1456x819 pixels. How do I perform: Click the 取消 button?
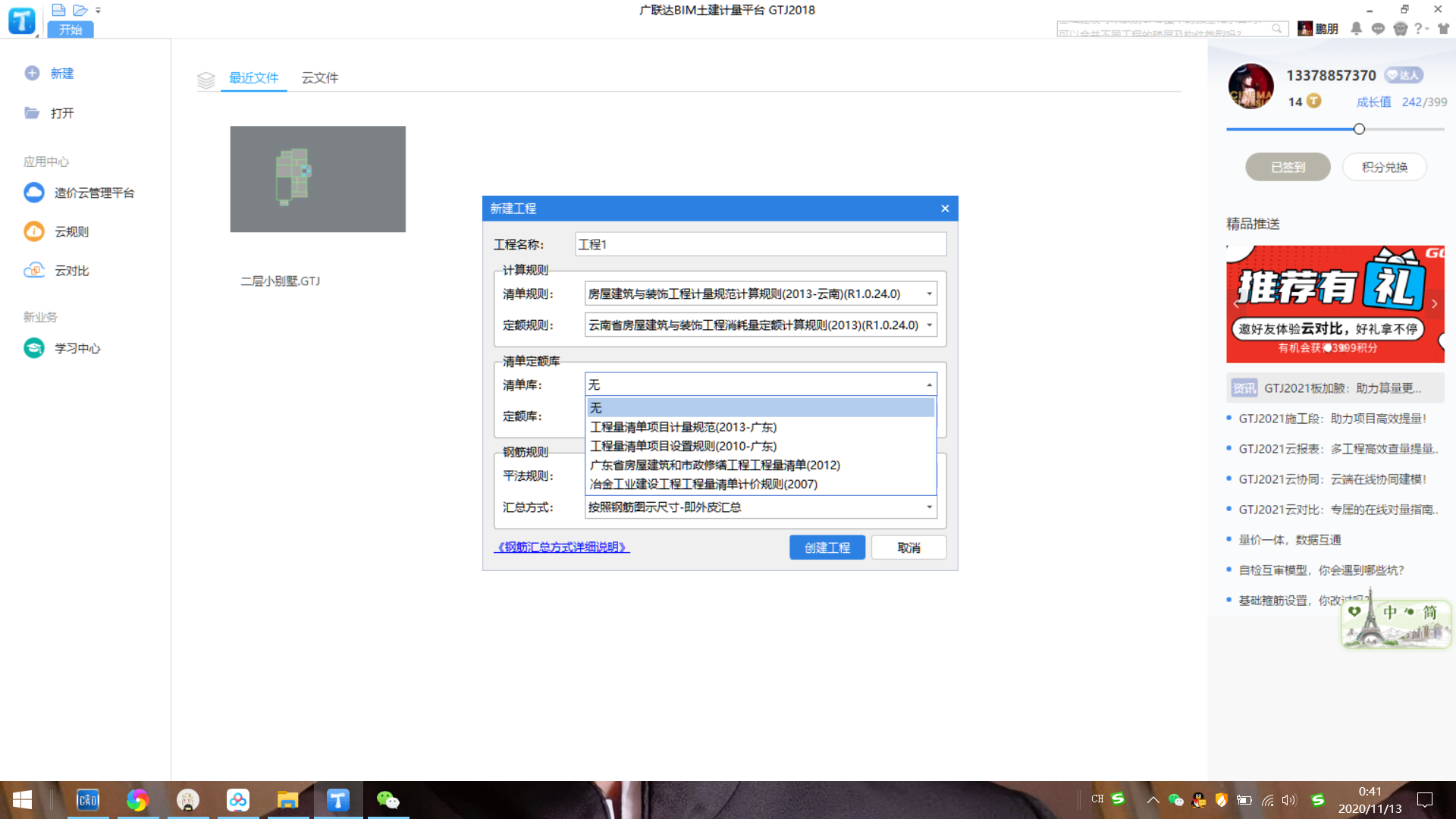[908, 548]
